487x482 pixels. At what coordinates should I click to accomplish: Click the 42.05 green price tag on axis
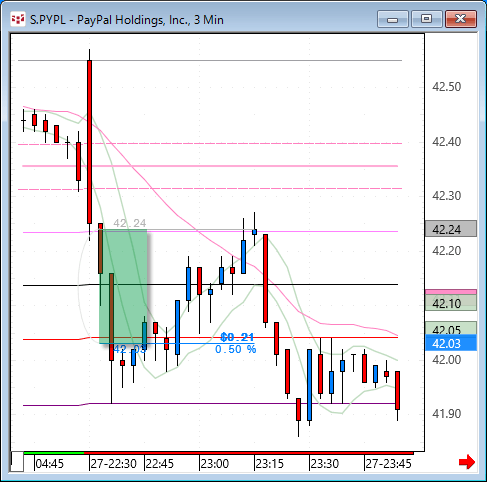pyautogui.click(x=451, y=328)
